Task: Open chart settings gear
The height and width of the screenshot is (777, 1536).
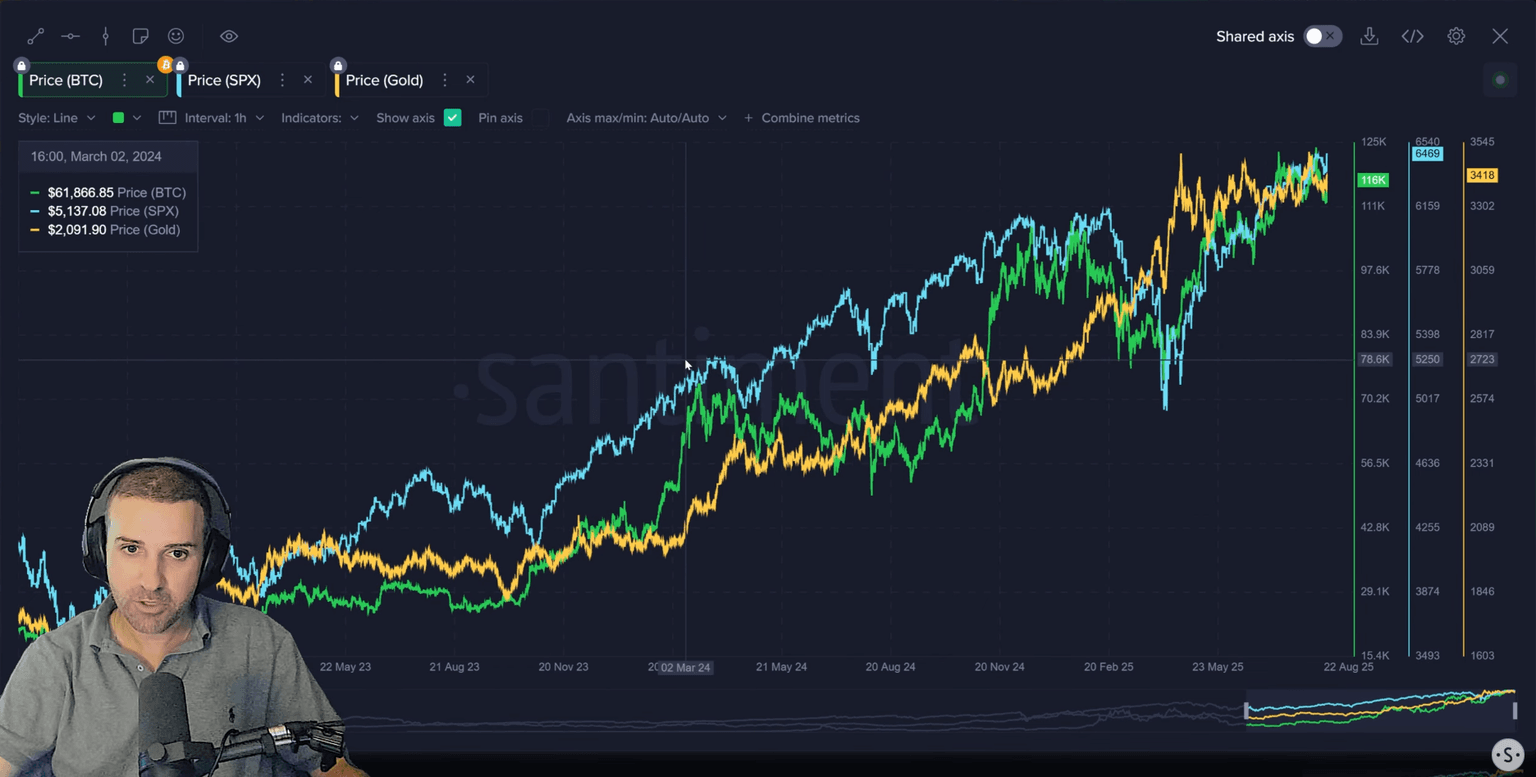Action: 1456,36
